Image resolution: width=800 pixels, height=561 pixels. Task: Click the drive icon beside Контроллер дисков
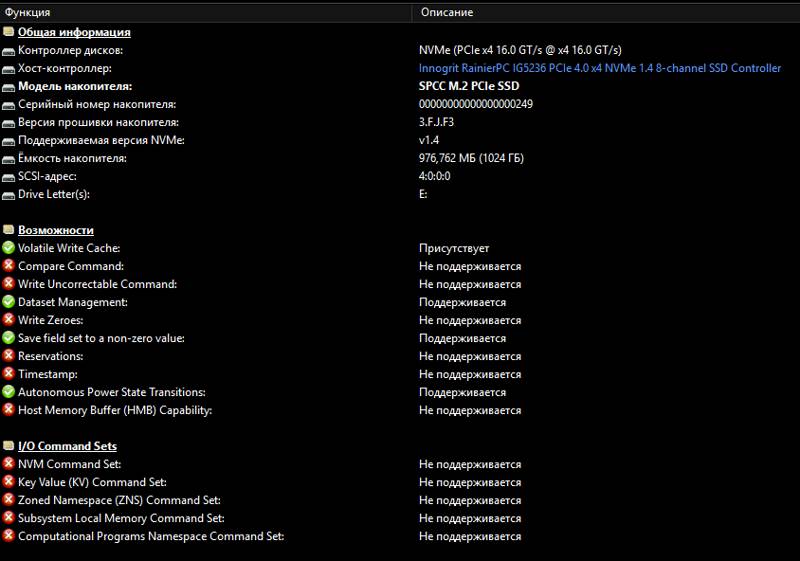point(9,50)
